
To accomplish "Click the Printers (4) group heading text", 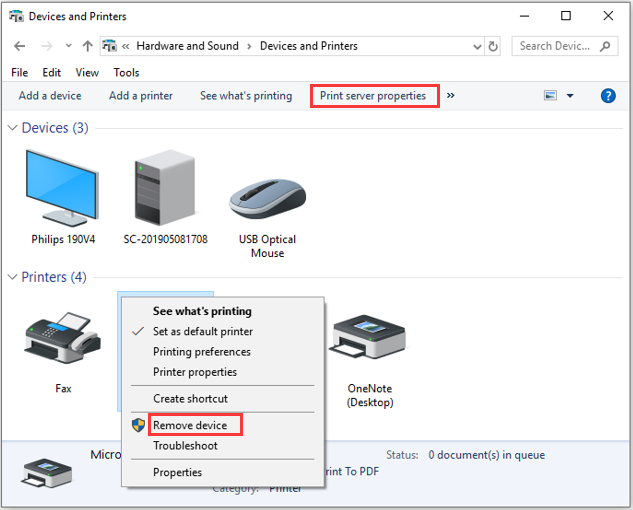I will click(x=54, y=277).
